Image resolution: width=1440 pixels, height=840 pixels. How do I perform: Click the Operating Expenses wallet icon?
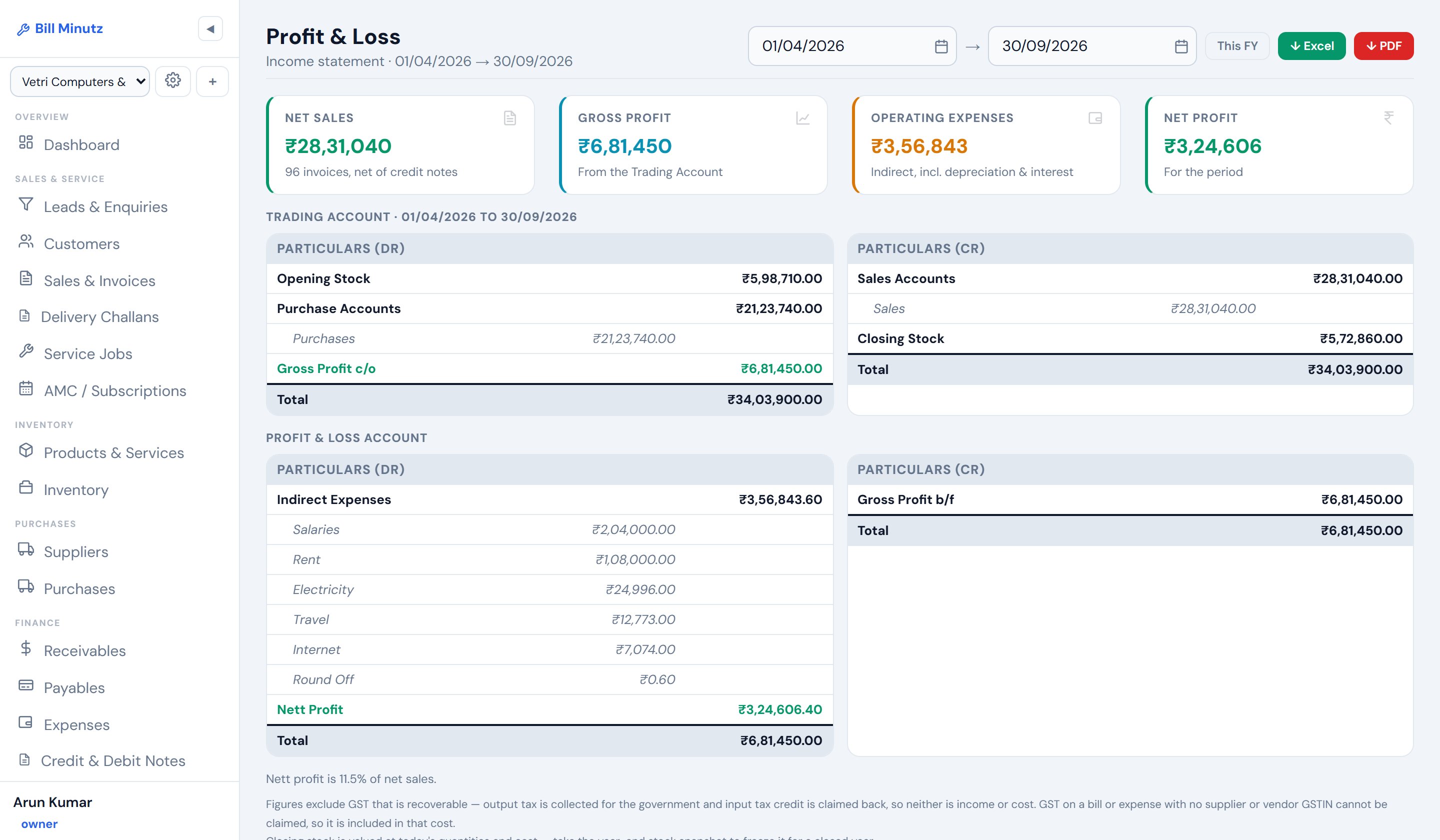[1095, 118]
